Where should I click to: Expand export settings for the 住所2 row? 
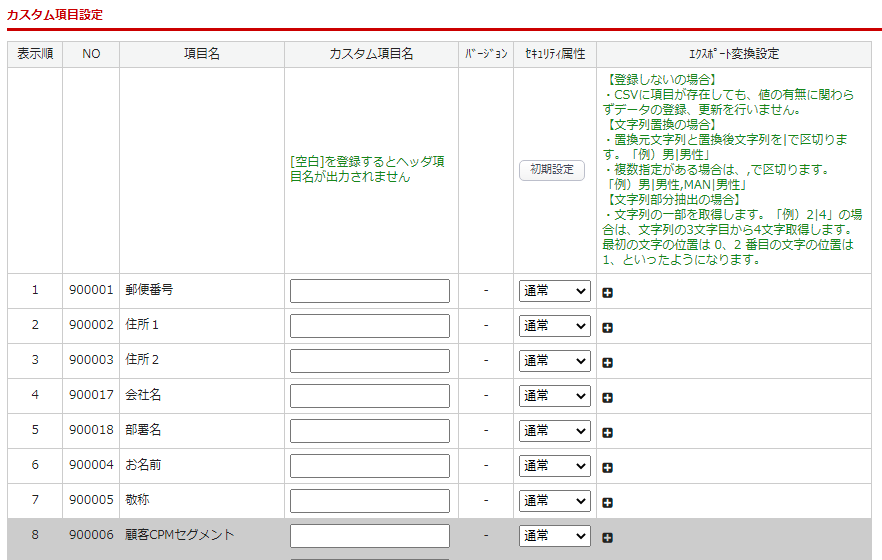pyautogui.click(x=607, y=362)
